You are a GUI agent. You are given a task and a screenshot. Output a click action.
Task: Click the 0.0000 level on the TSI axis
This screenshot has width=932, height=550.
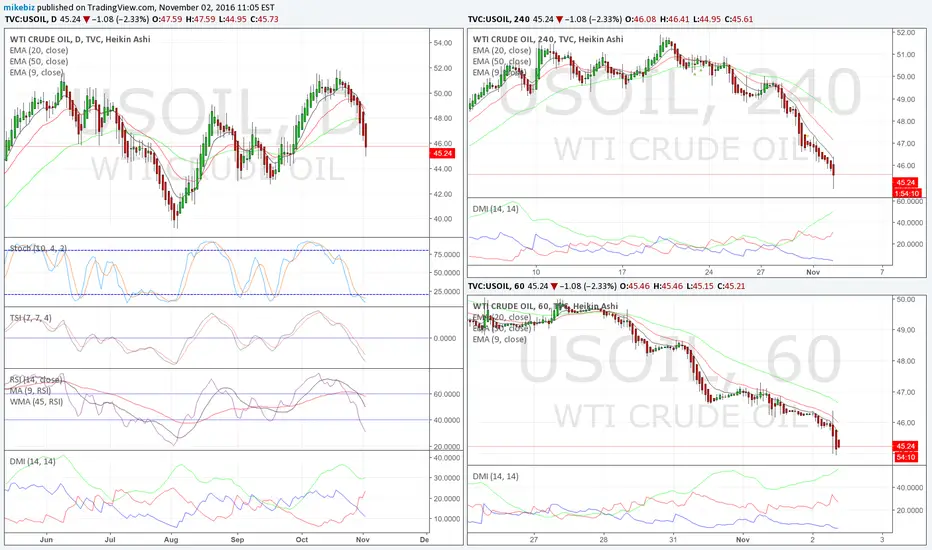pos(445,338)
